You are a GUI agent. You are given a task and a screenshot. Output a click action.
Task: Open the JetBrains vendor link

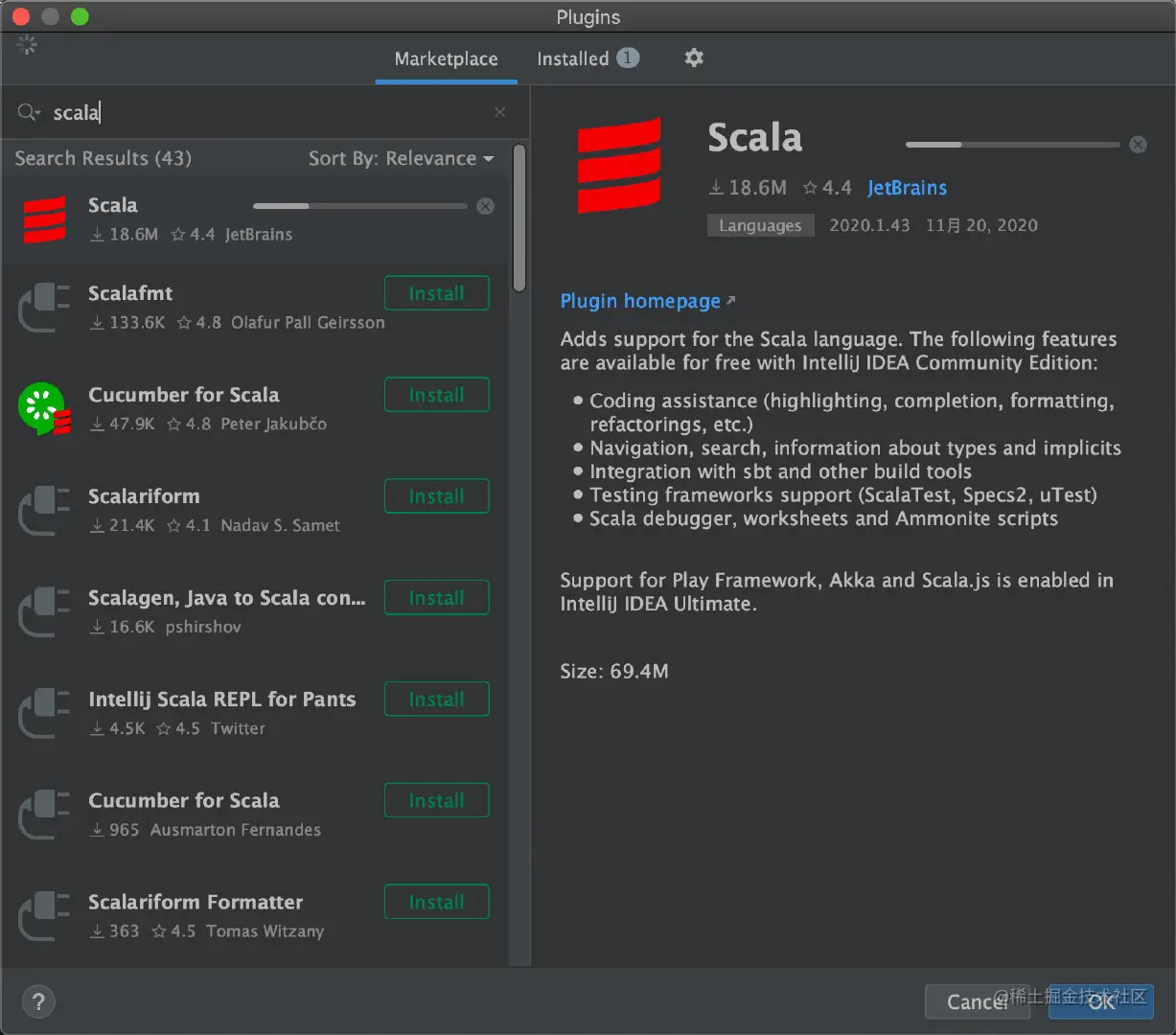(907, 188)
